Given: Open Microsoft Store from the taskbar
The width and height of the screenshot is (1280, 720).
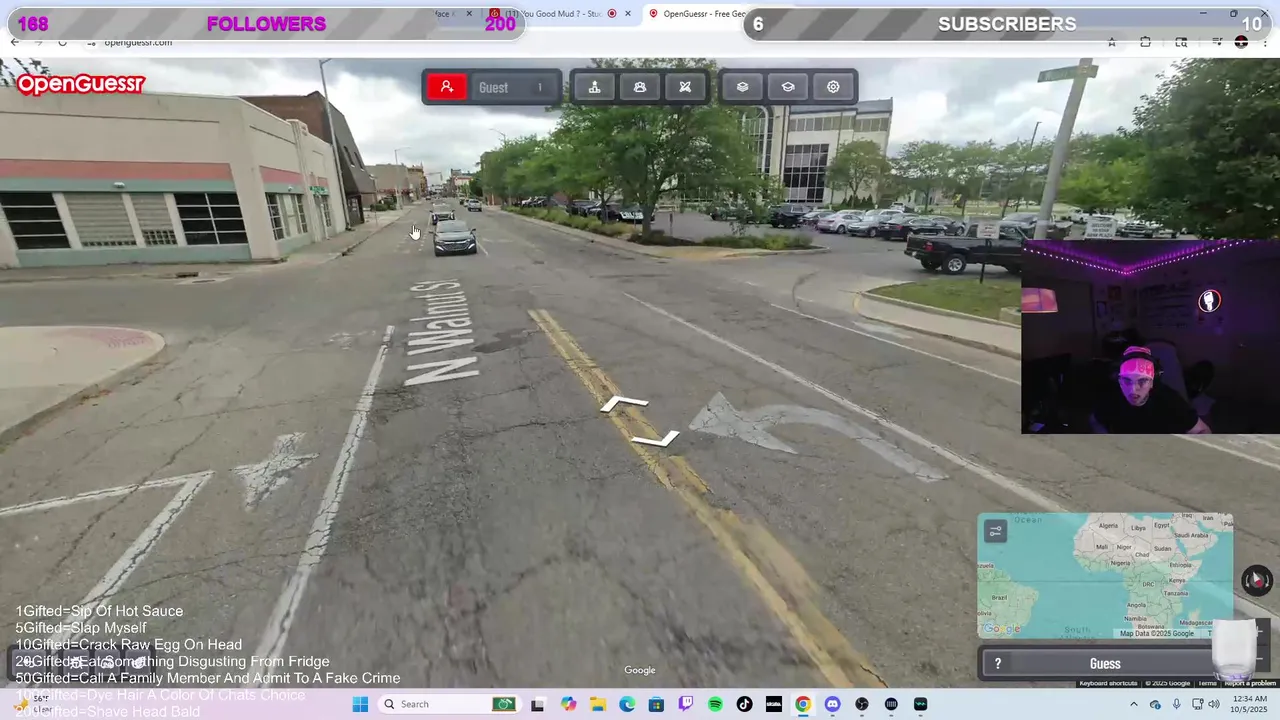Looking at the screenshot, I should [656, 704].
